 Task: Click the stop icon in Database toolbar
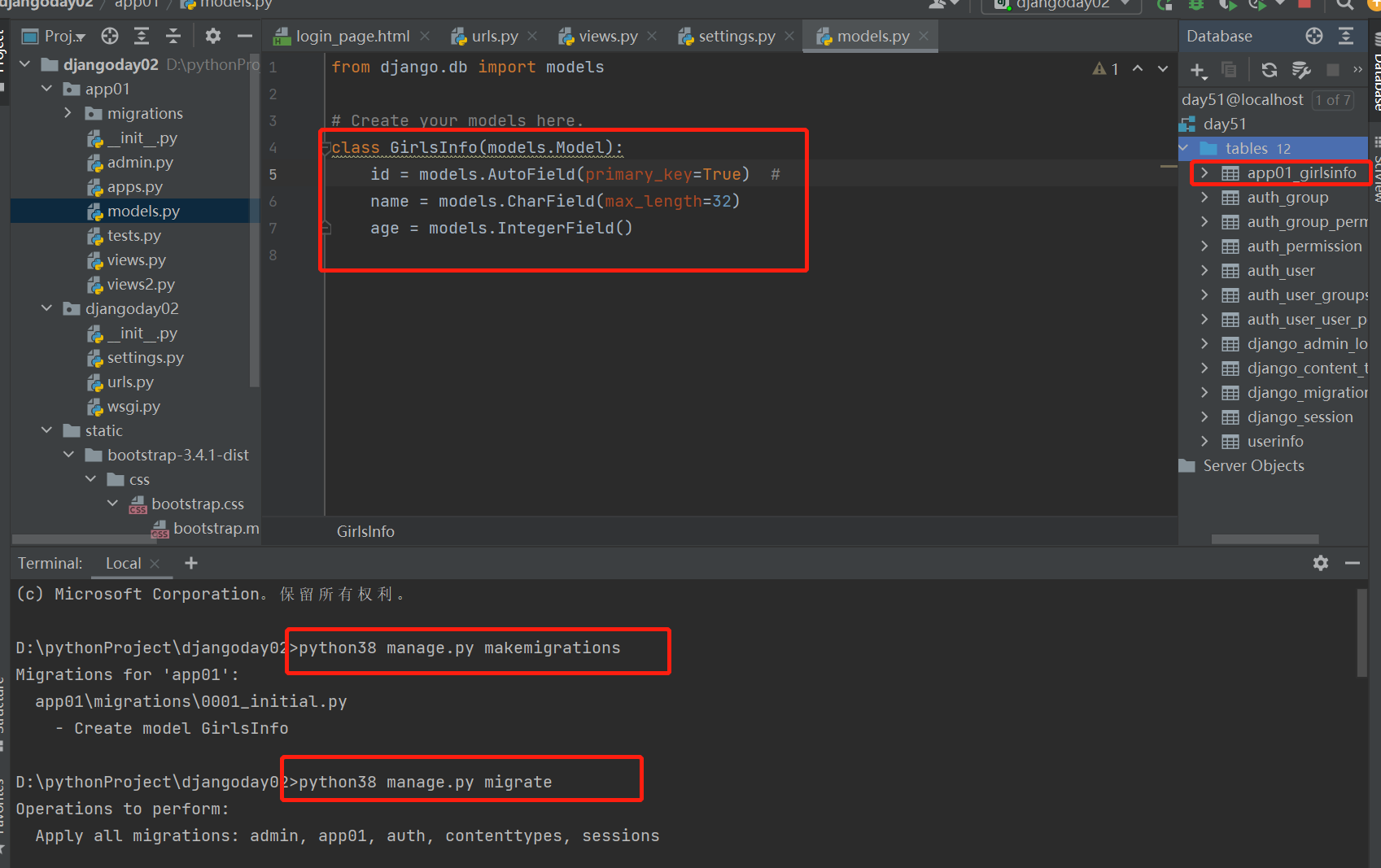coord(1333,71)
